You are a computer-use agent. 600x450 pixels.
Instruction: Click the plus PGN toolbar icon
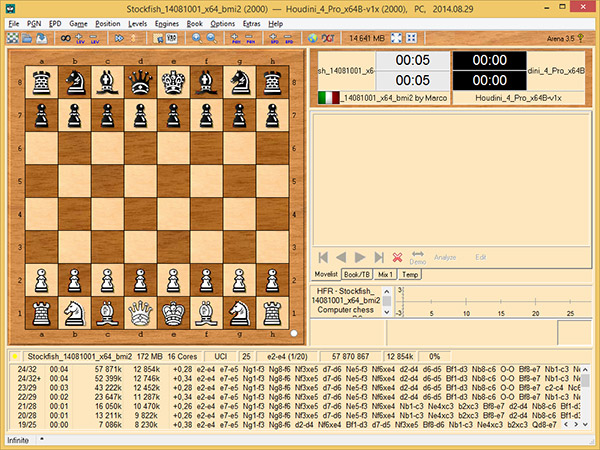(x=235, y=38)
